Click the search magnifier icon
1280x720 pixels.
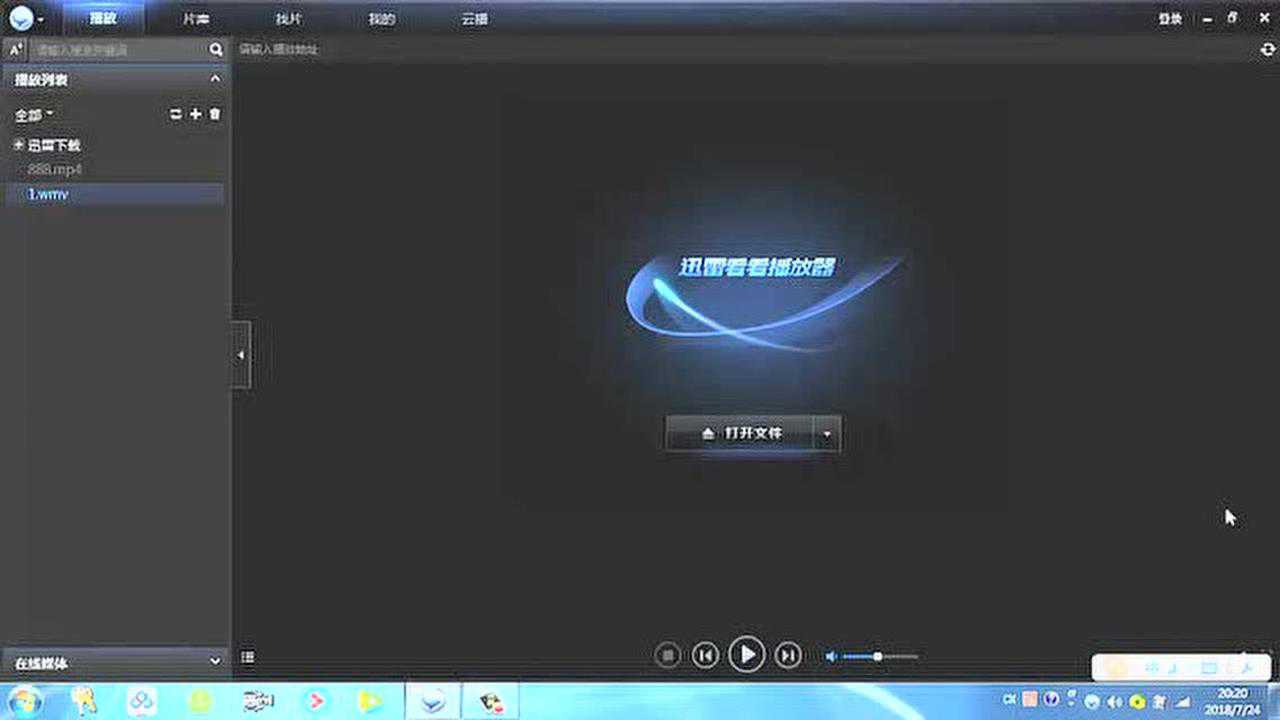(x=216, y=49)
